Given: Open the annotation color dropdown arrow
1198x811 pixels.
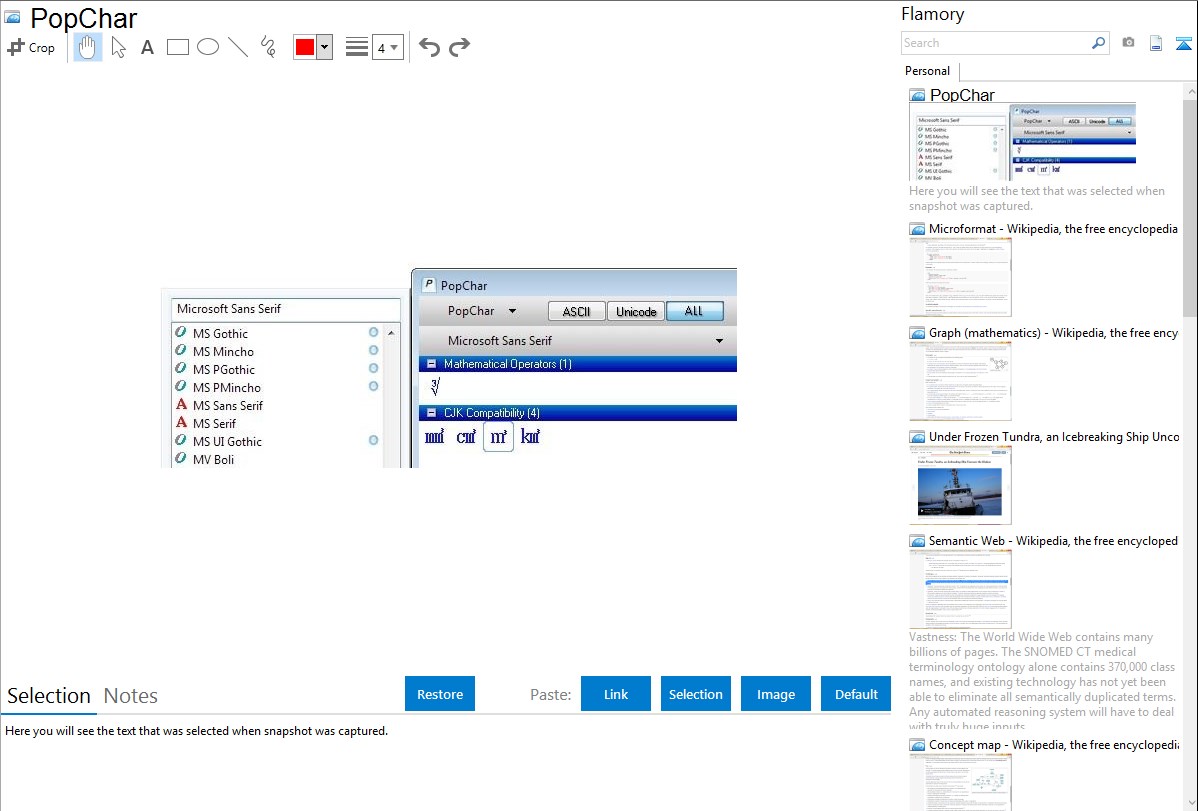Looking at the screenshot, I should click(325, 47).
